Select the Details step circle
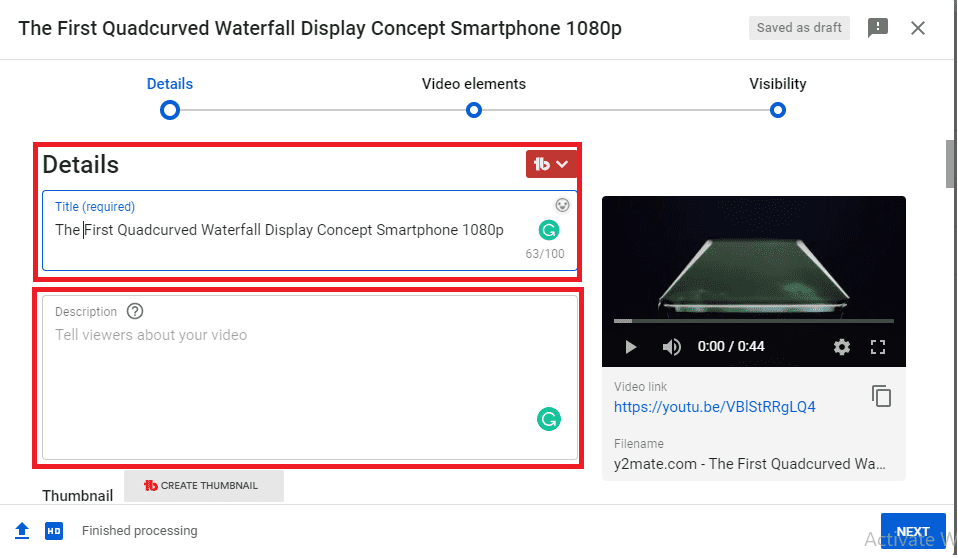The width and height of the screenshot is (958, 558). pos(170,109)
